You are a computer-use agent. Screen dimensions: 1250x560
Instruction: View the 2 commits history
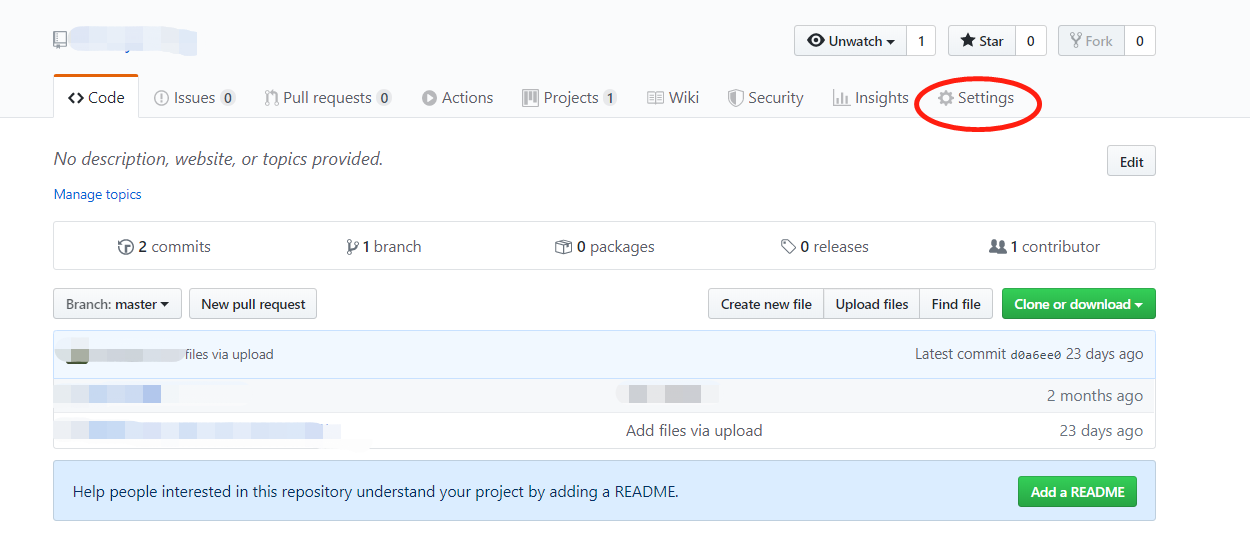point(164,246)
